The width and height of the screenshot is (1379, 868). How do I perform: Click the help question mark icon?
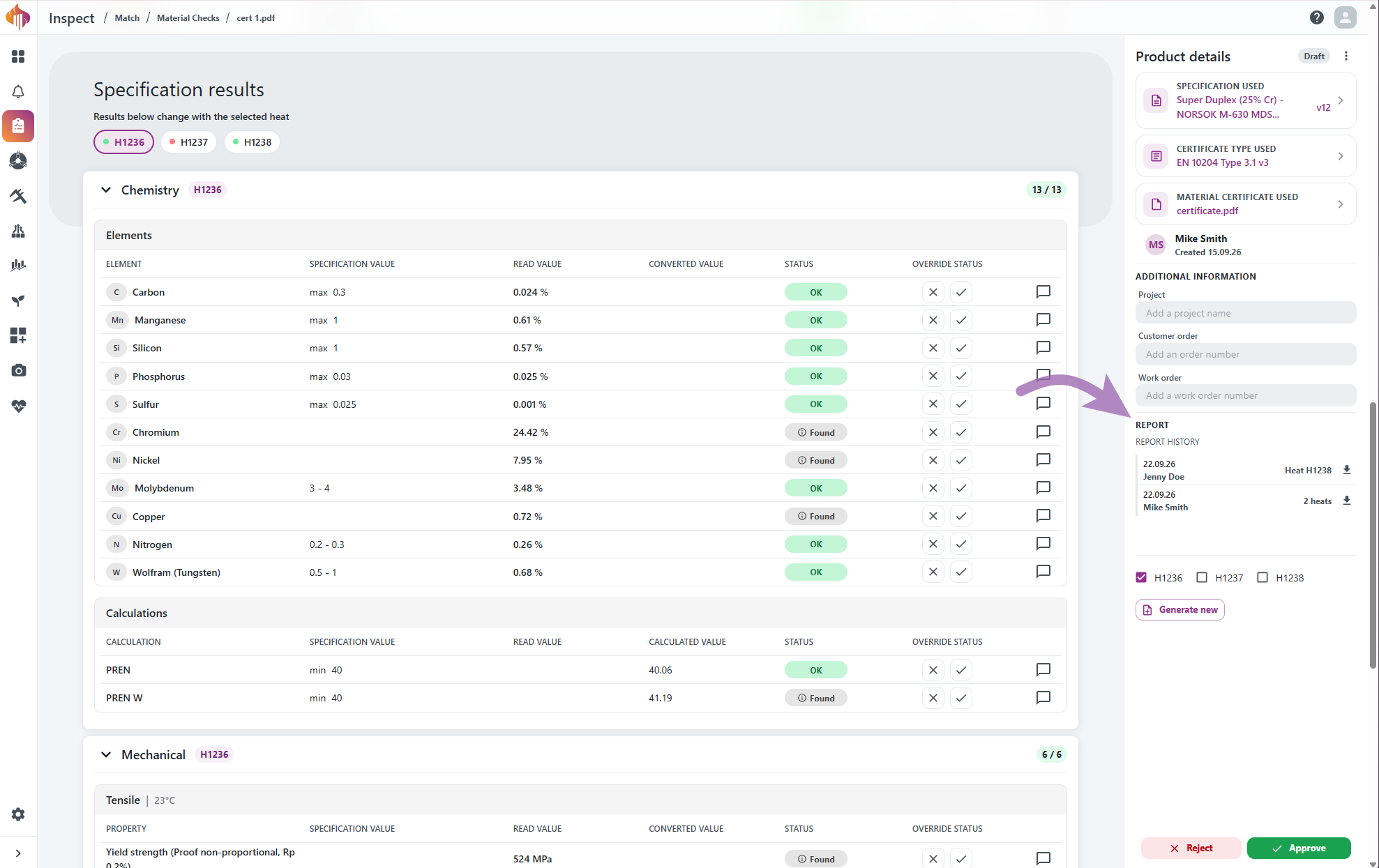pos(1316,17)
